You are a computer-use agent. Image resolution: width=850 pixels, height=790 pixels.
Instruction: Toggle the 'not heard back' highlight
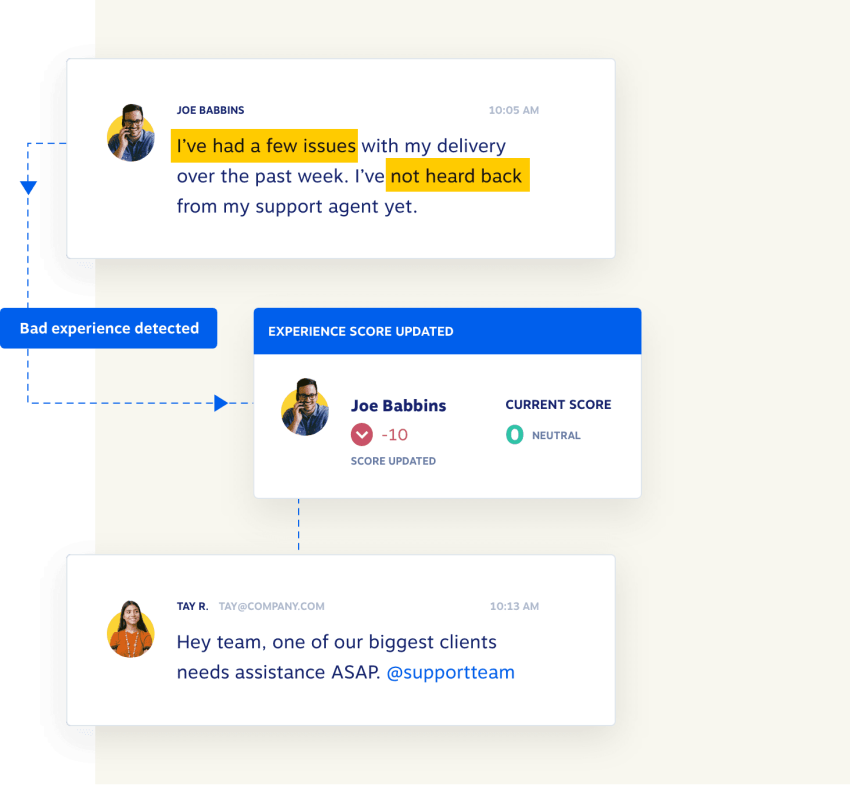coord(457,175)
